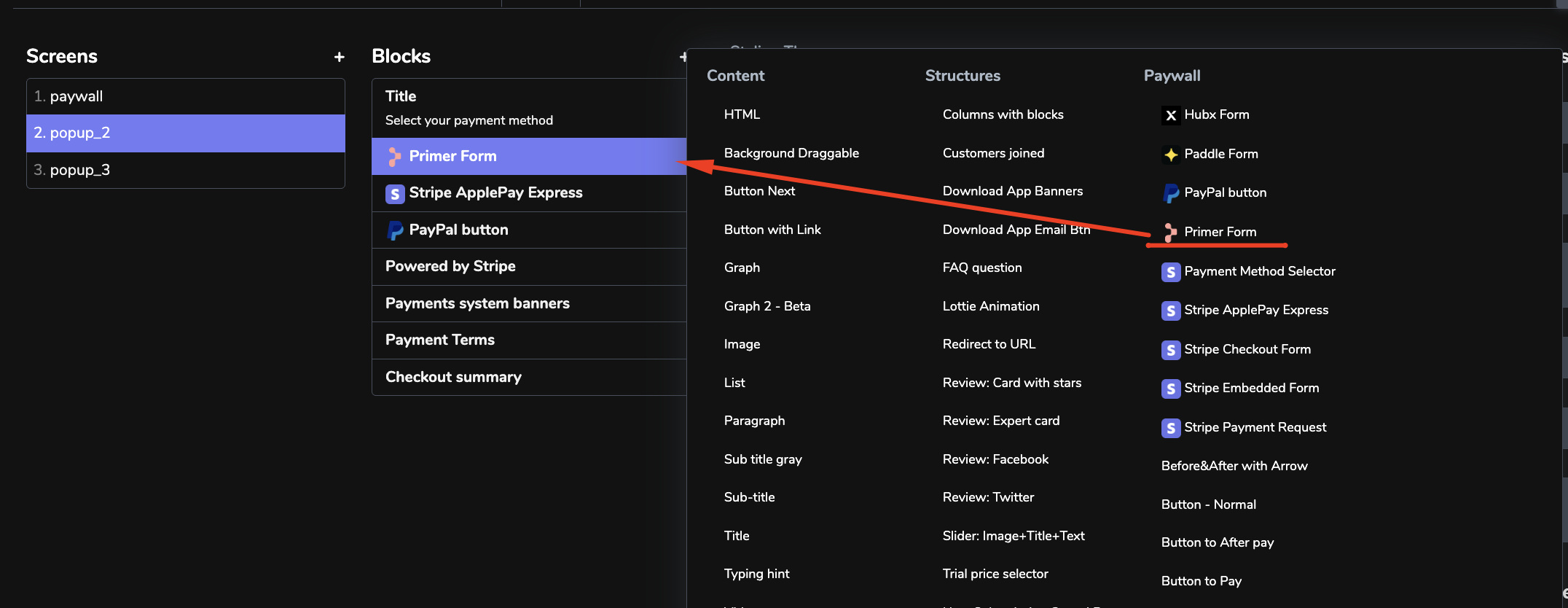Add Button Next block
The height and width of the screenshot is (608, 1568).
click(759, 191)
